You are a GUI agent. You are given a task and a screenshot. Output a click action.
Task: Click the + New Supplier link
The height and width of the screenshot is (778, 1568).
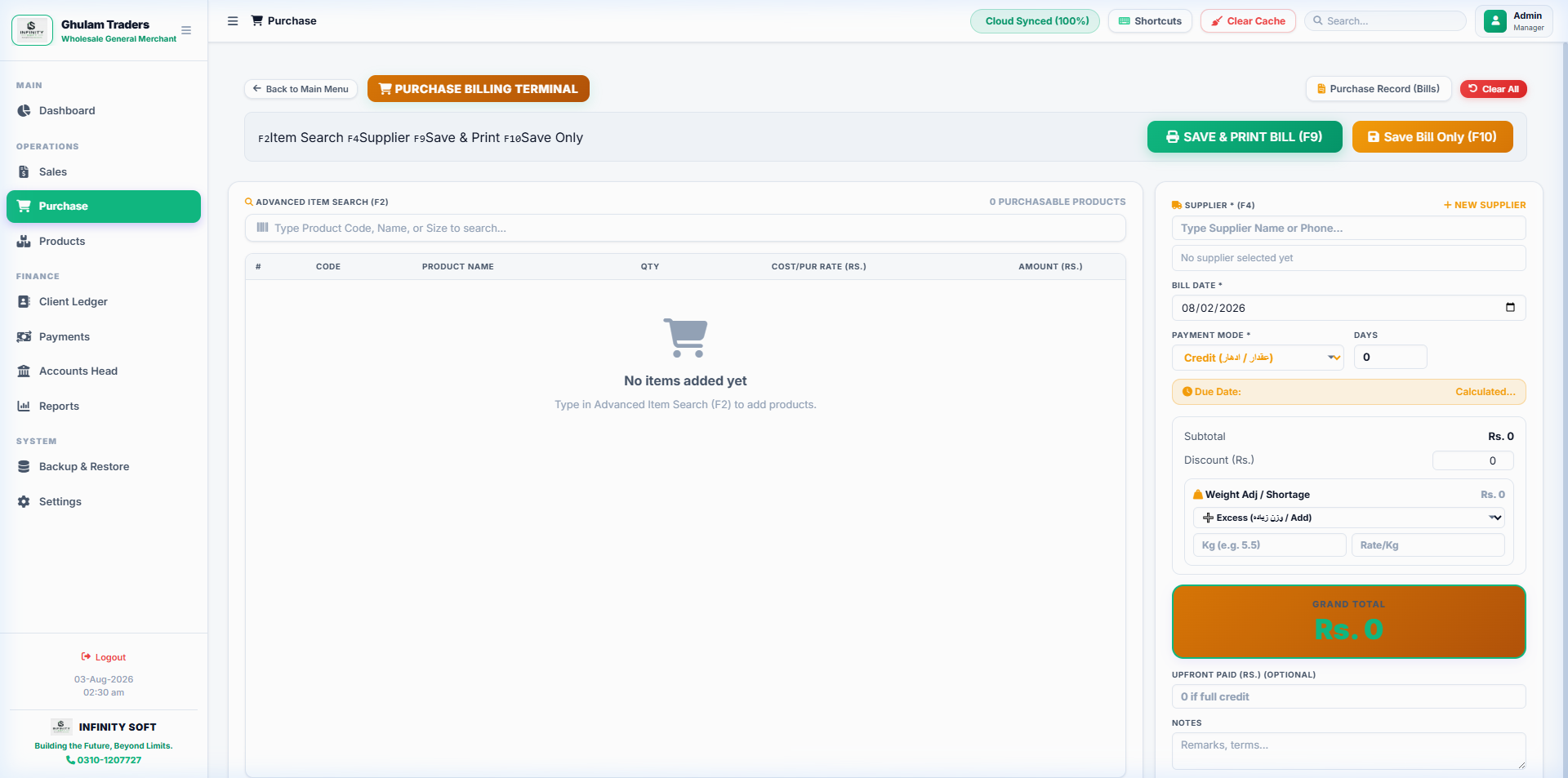click(1485, 206)
